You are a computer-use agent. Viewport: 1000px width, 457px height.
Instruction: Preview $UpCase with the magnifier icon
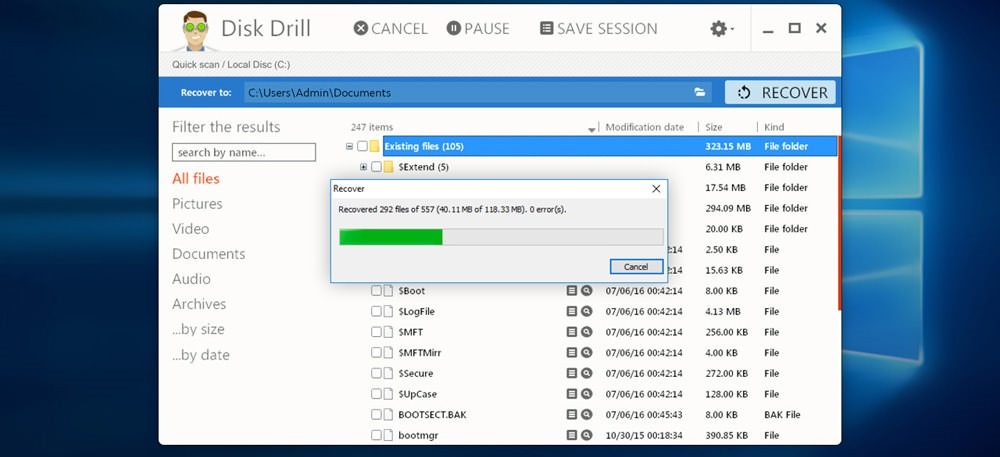coord(587,394)
